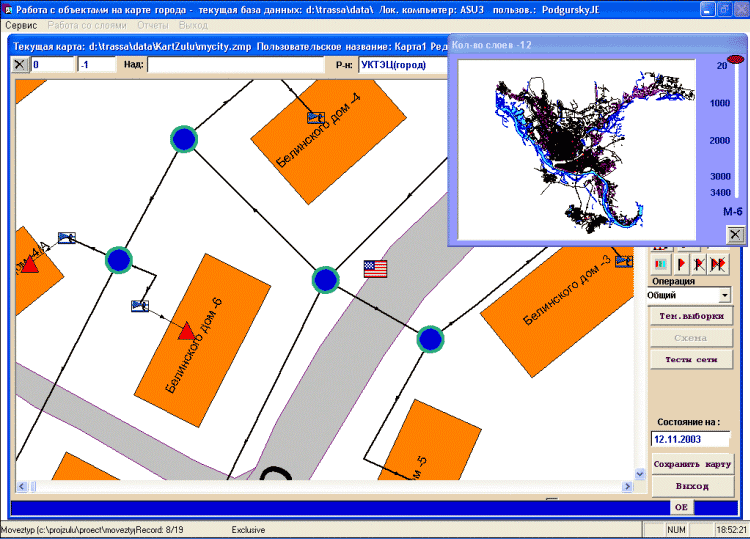Click the crossed-out red flag tool button
The width and height of the screenshot is (750, 539).
(700, 264)
